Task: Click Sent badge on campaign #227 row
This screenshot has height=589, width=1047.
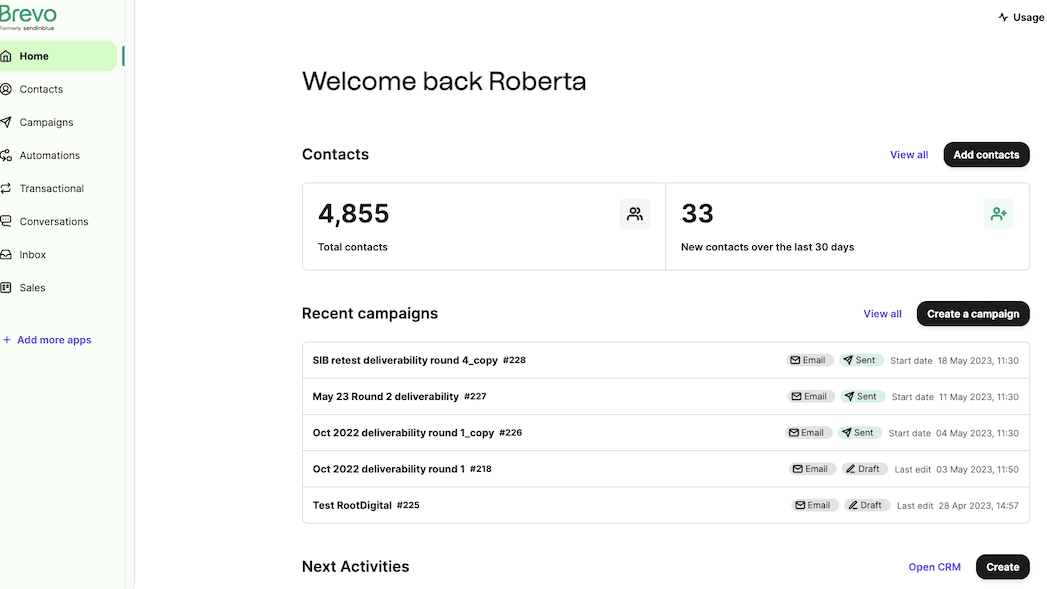Action: pyautogui.click(x=862, y=396)
